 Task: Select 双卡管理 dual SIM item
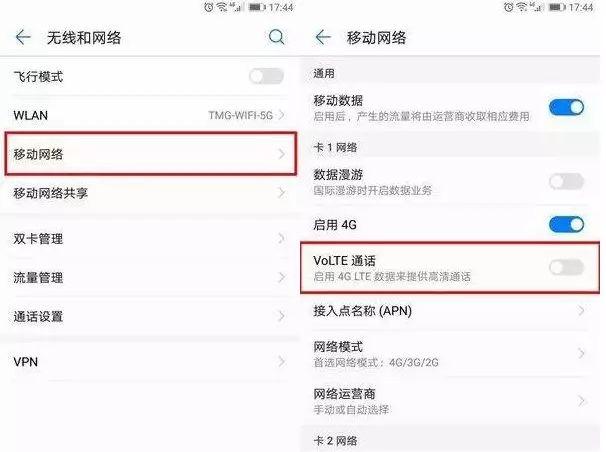150,238
